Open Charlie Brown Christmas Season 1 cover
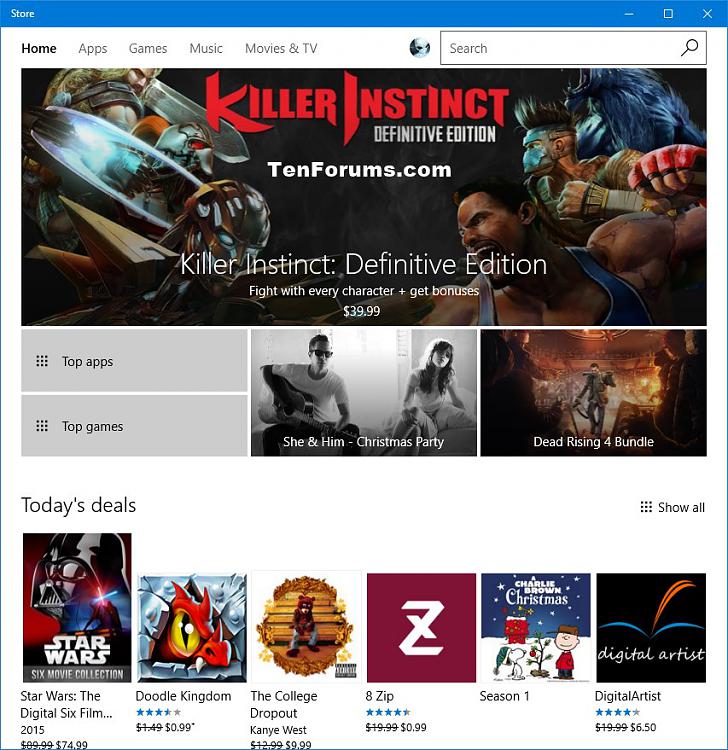728x750 pixels. pyautogui.click(x=536, y=628)
